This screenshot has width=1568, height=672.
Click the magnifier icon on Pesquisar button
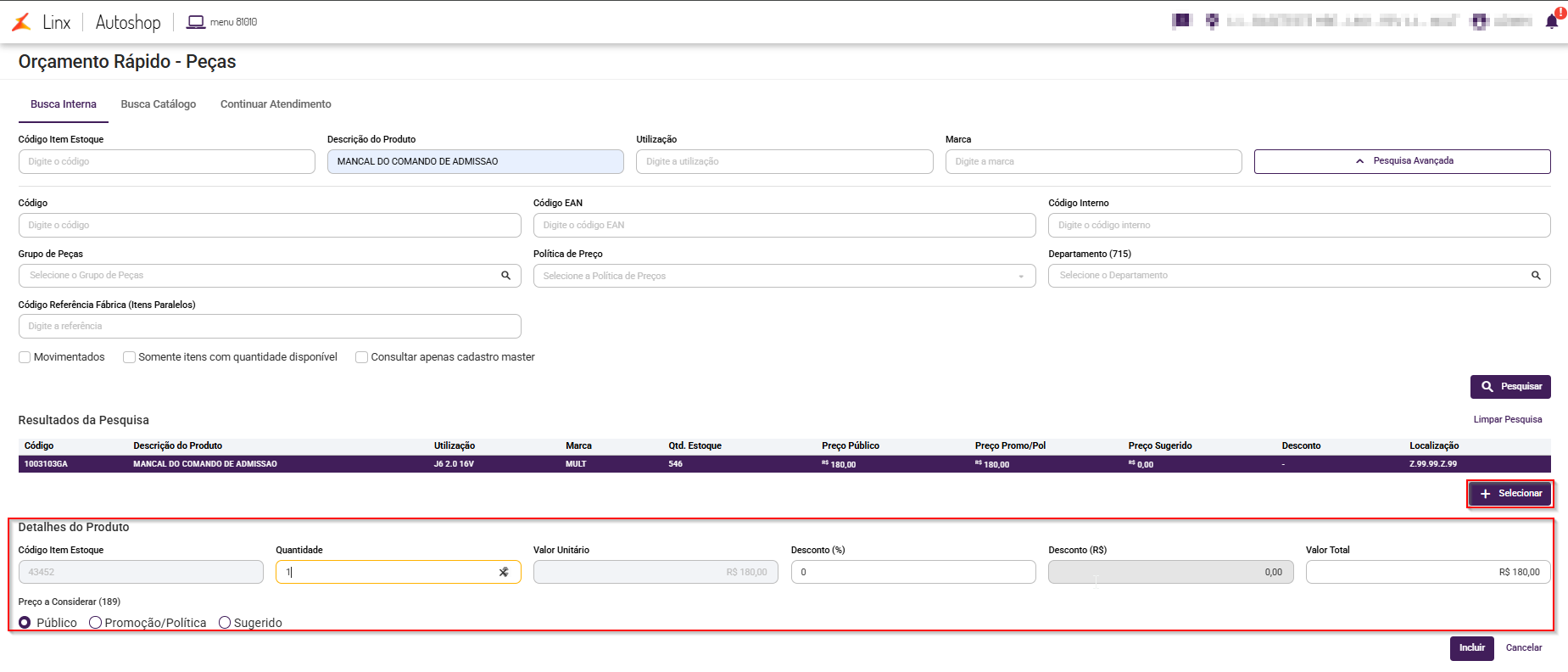(x=1487, y=387)
